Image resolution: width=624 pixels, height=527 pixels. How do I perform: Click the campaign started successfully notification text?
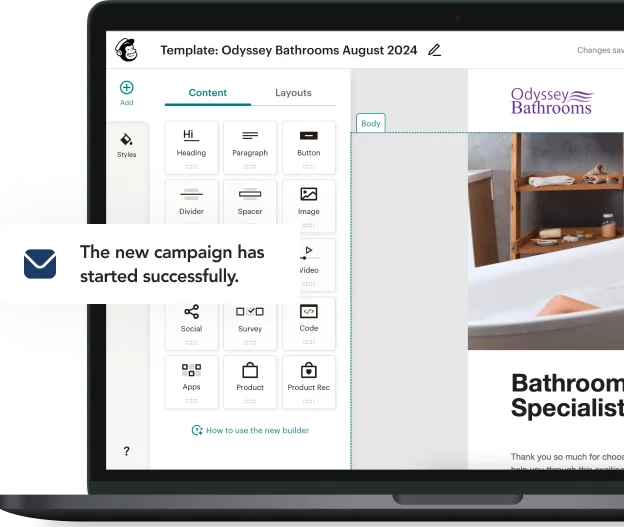(172, 264)
